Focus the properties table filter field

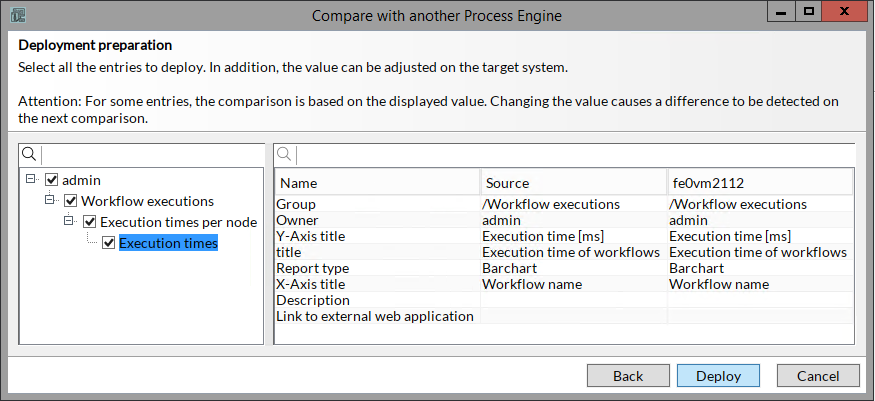tap(575, 154)
